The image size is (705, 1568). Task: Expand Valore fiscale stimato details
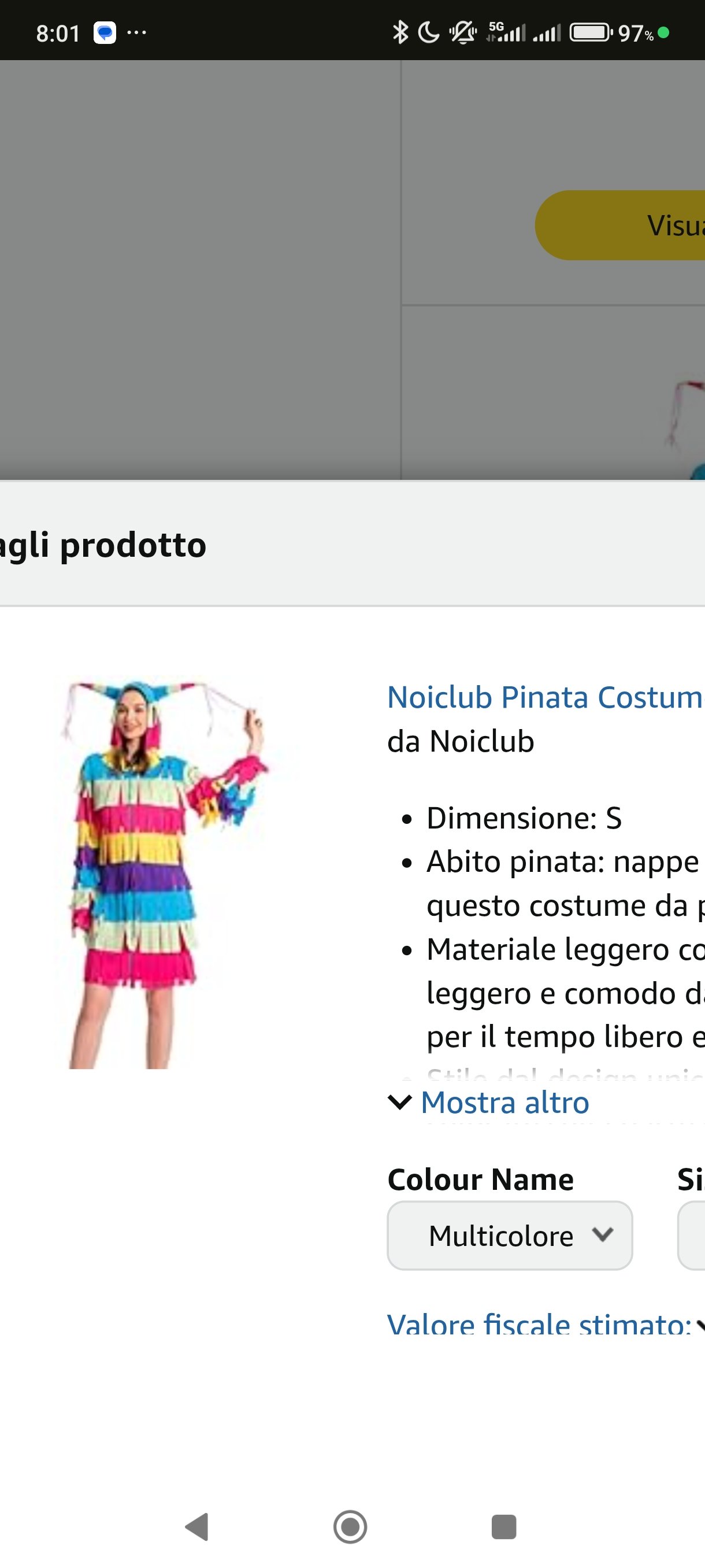(543, 1325)
